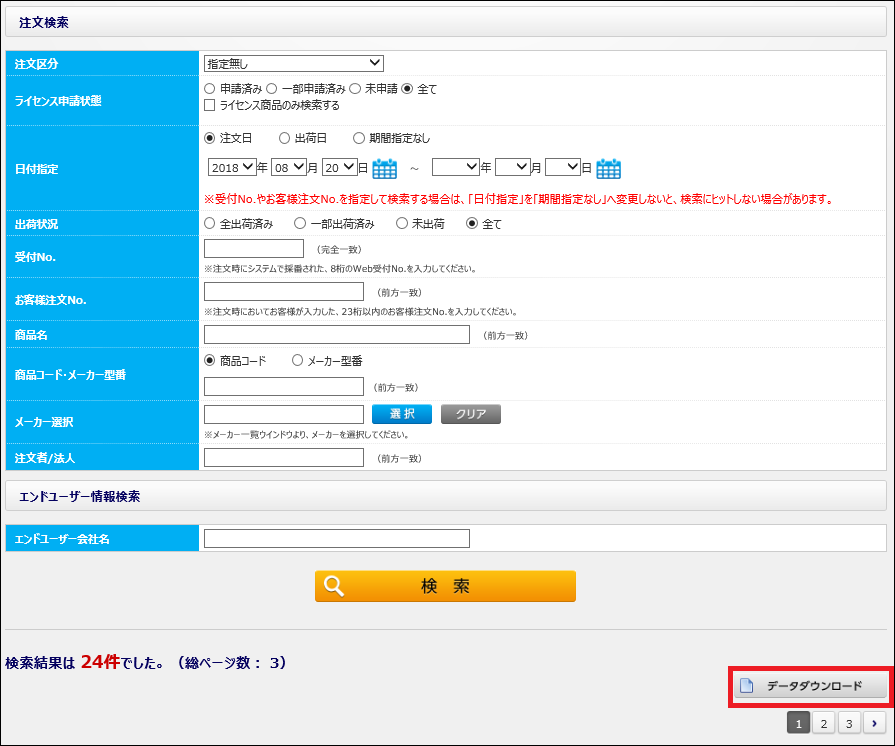Image resolution: width=895 pixels, height=746 pixels.
Task: Focus the 受付No. input field
Action: click(254, 249)
